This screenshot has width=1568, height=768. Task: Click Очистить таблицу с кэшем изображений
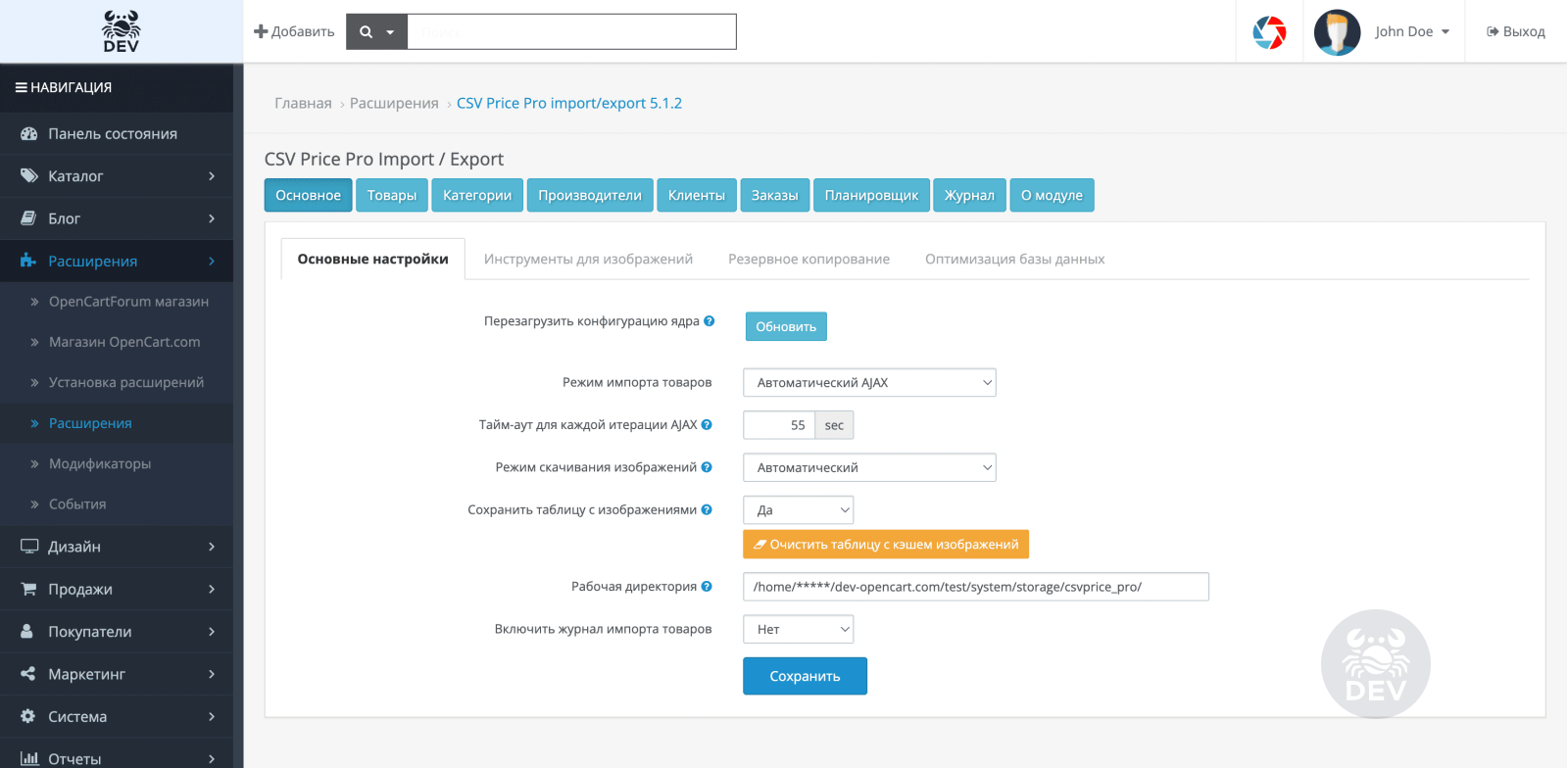[x=886, y=544]
